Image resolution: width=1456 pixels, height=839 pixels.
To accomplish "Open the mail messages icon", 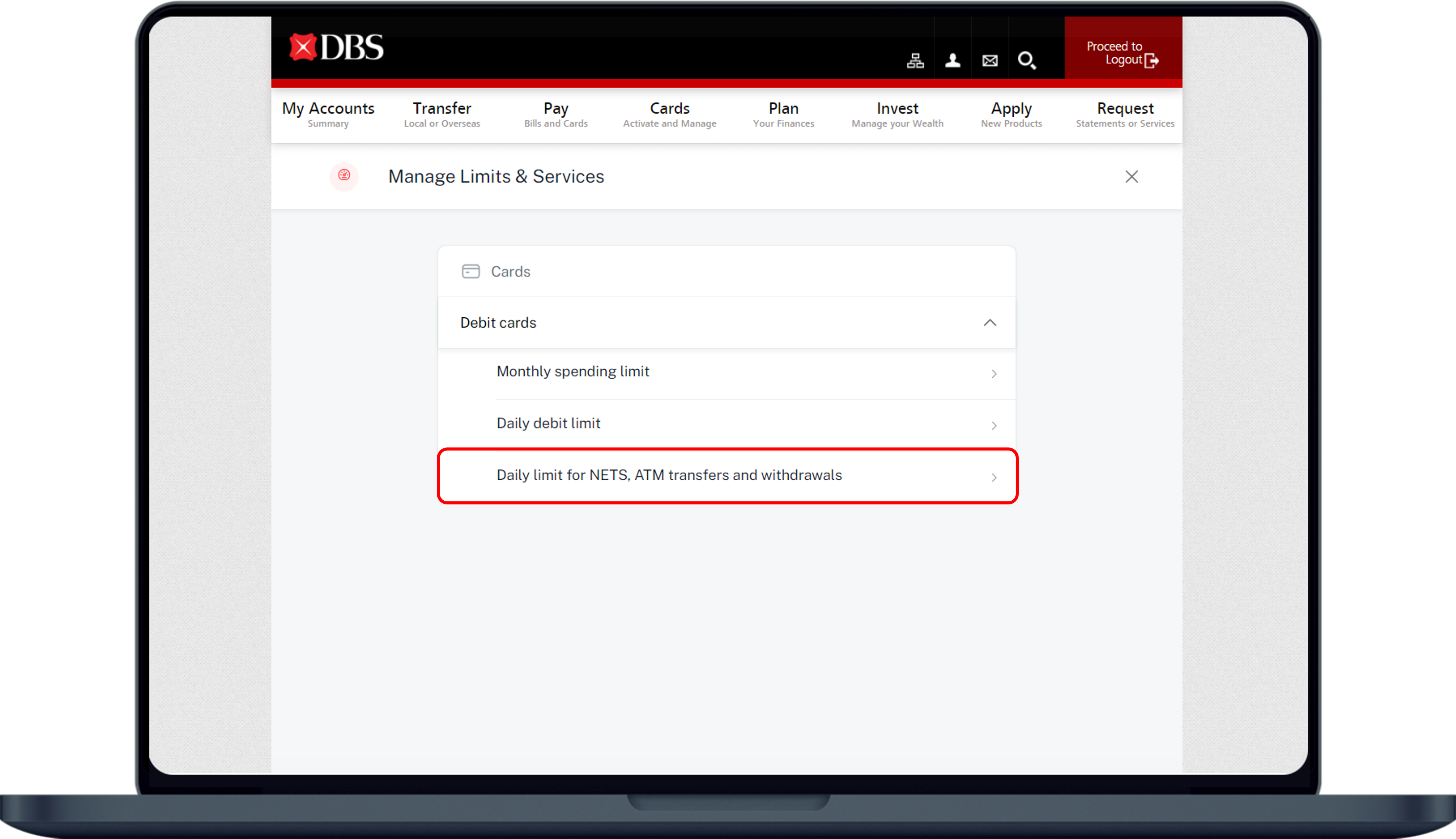I will [990, 60].
